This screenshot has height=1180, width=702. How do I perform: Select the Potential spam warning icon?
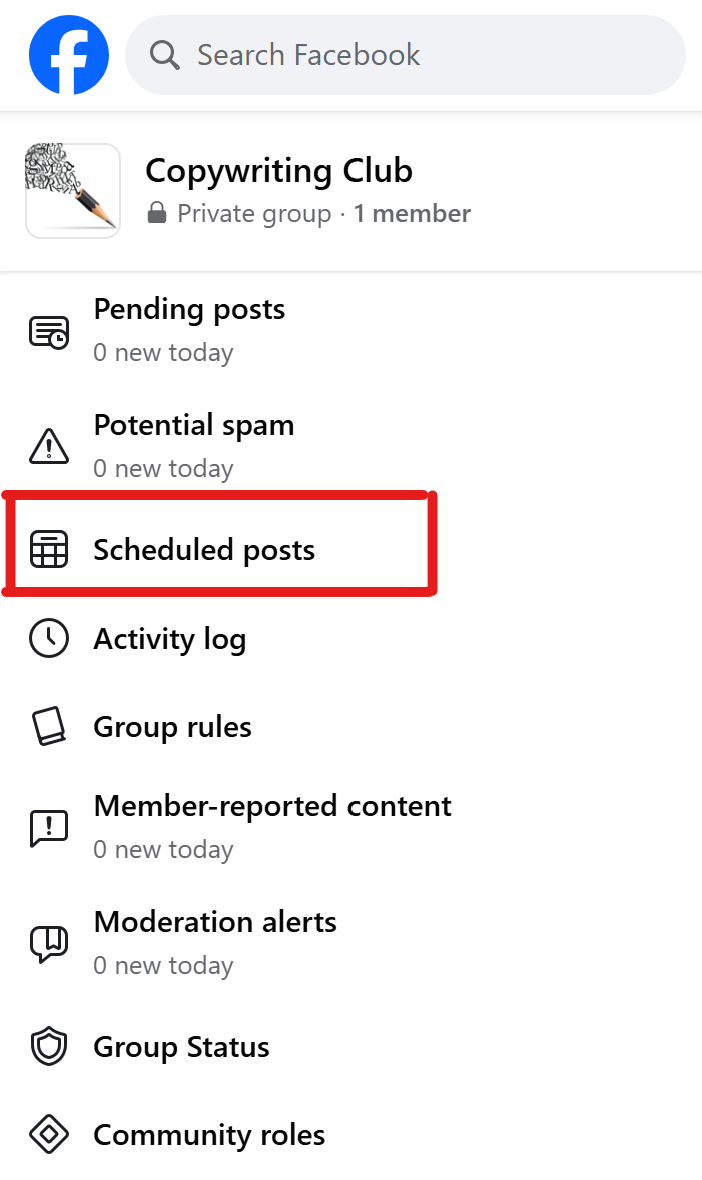tap(48, 445)
